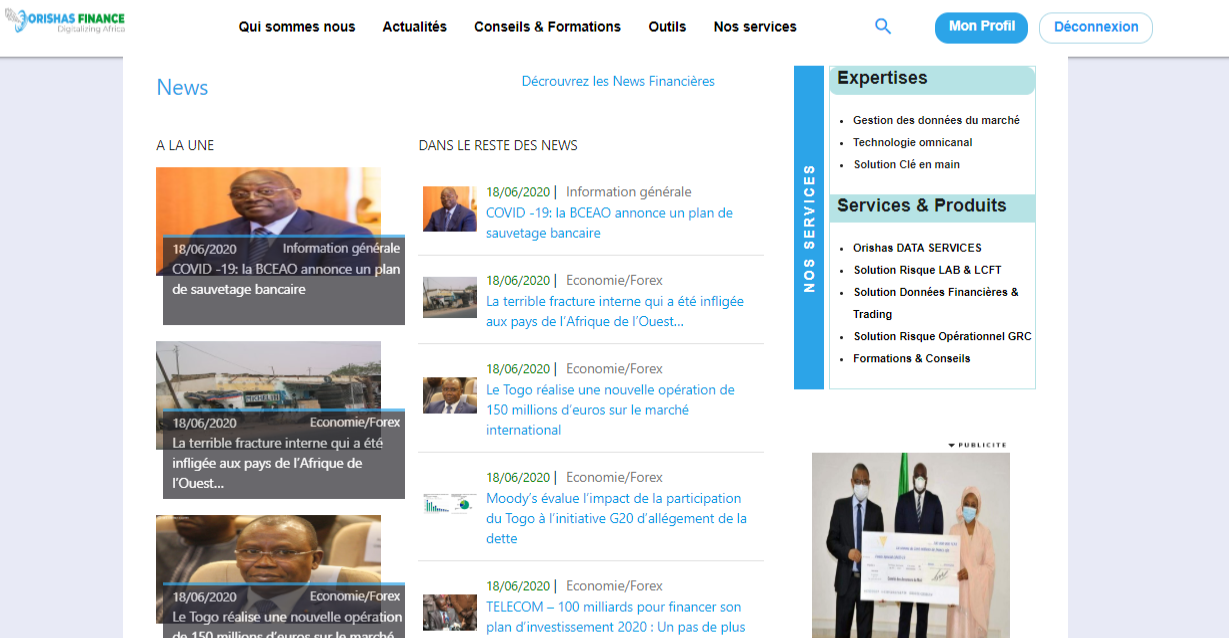Click the Mon Profil button
Image resolution: width=1229 pixels, height=638 pixels.
click(981, 27)
